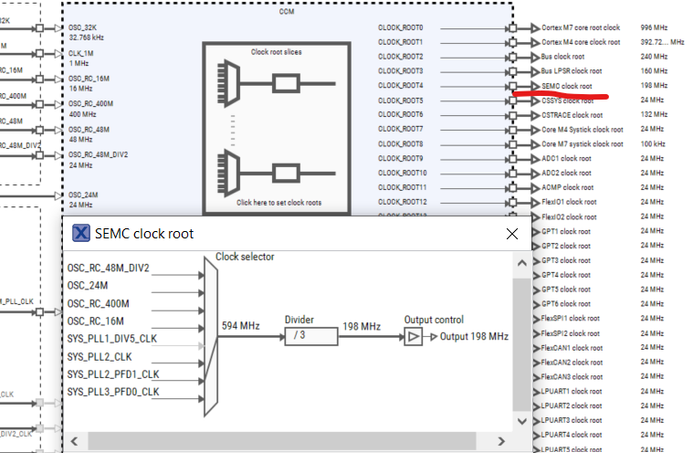Select SYS_PLL2_PFD1_CLK selector input

pyautogui.click(x=113, y=374)
